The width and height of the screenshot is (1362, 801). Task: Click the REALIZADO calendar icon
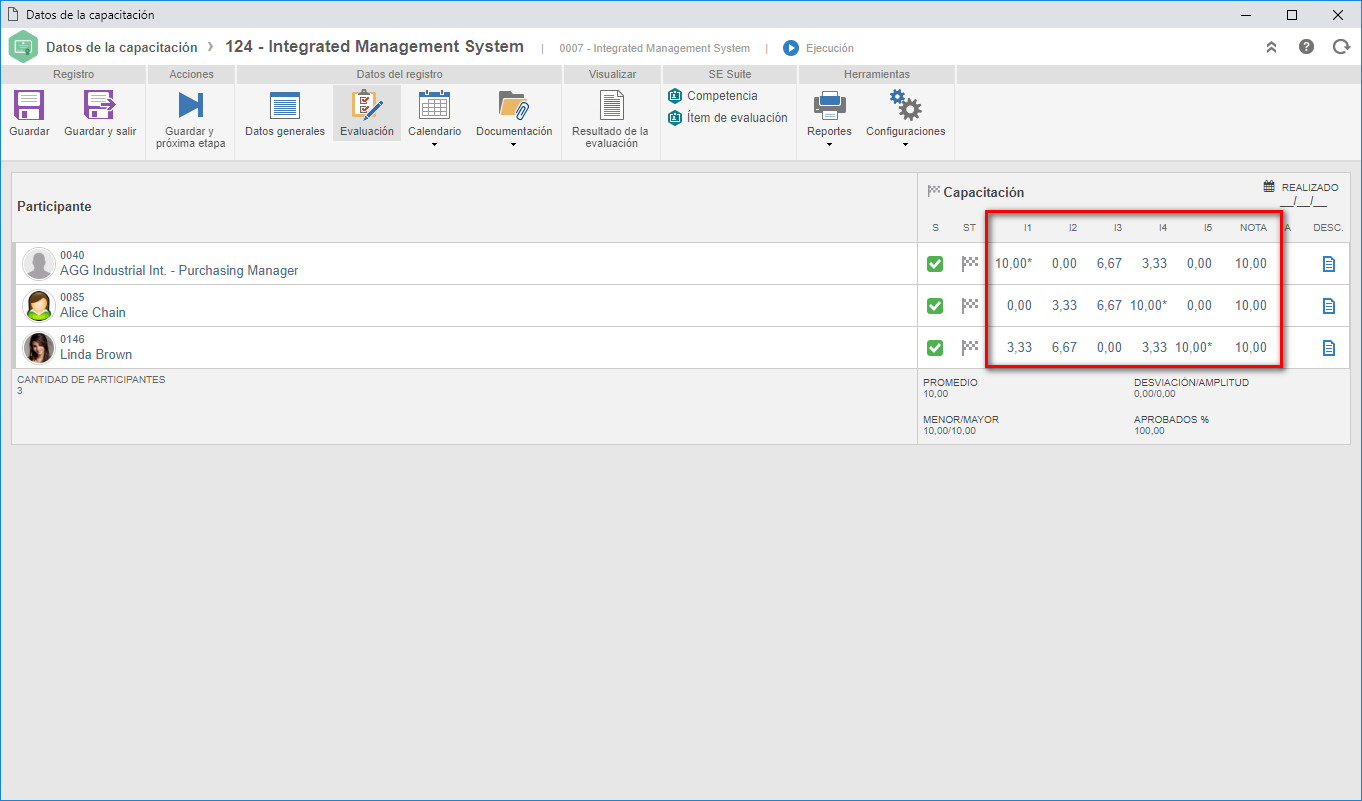[x=1269, y=187]
